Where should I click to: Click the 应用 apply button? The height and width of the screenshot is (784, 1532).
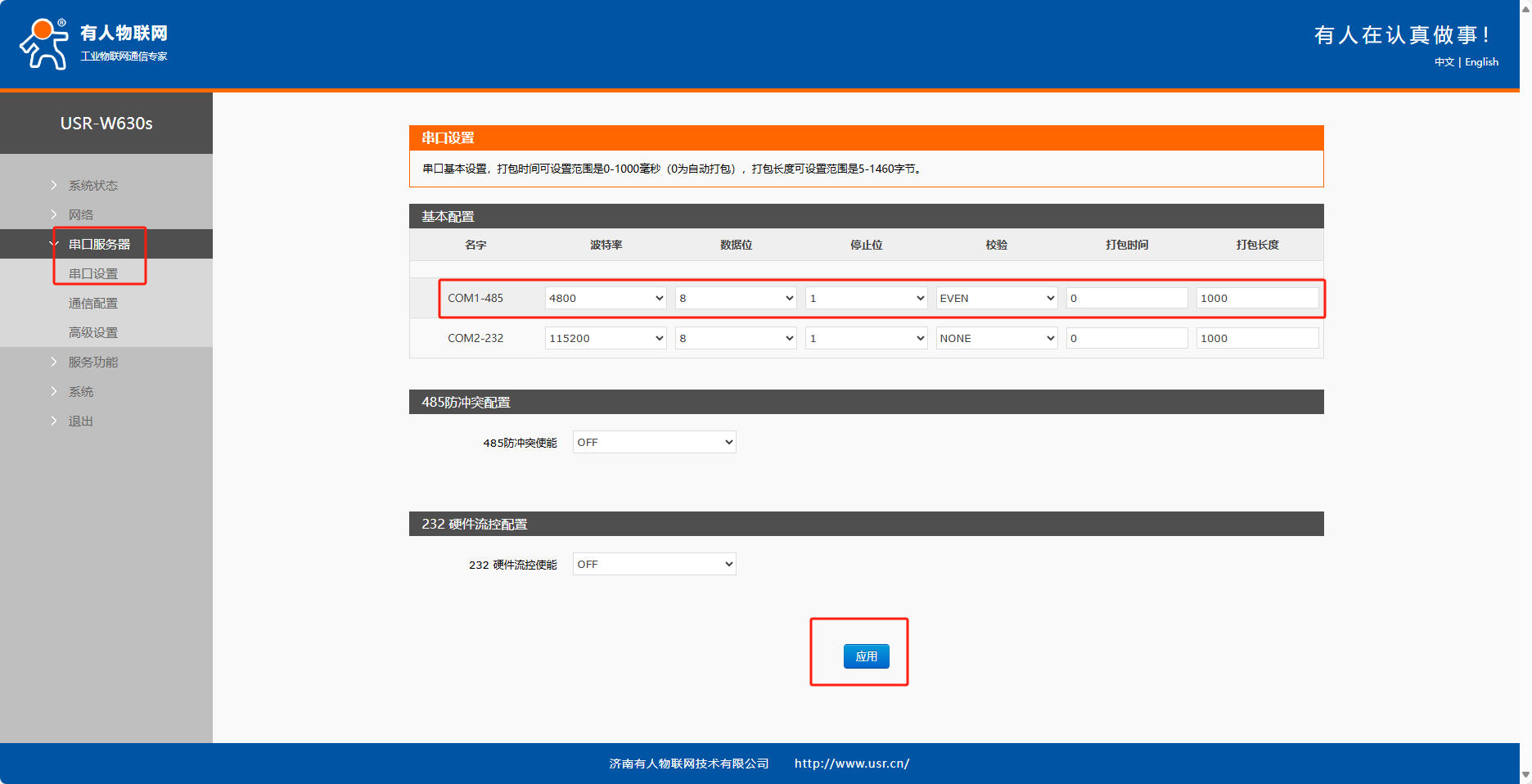click(x=866, y=656)
